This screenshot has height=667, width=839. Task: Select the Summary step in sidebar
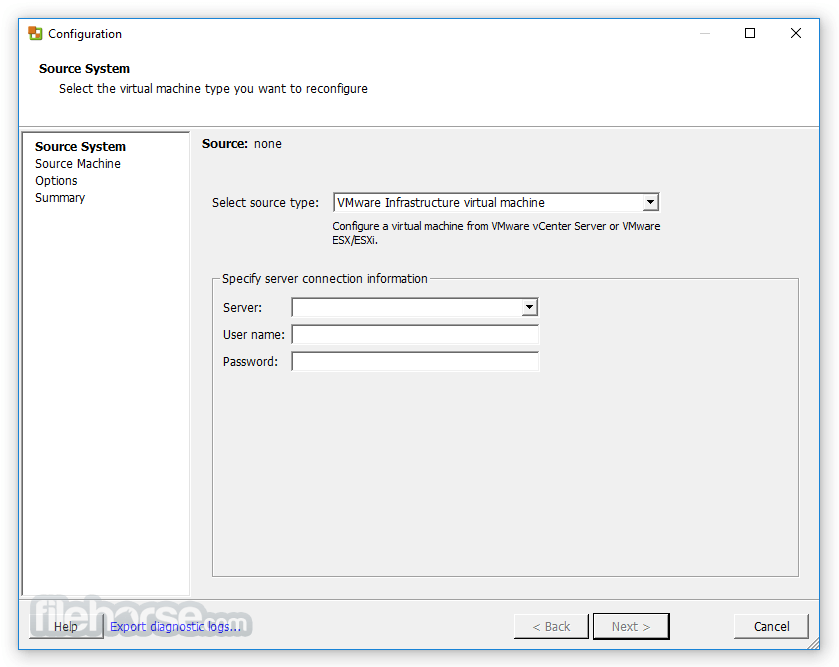[60, 198]
